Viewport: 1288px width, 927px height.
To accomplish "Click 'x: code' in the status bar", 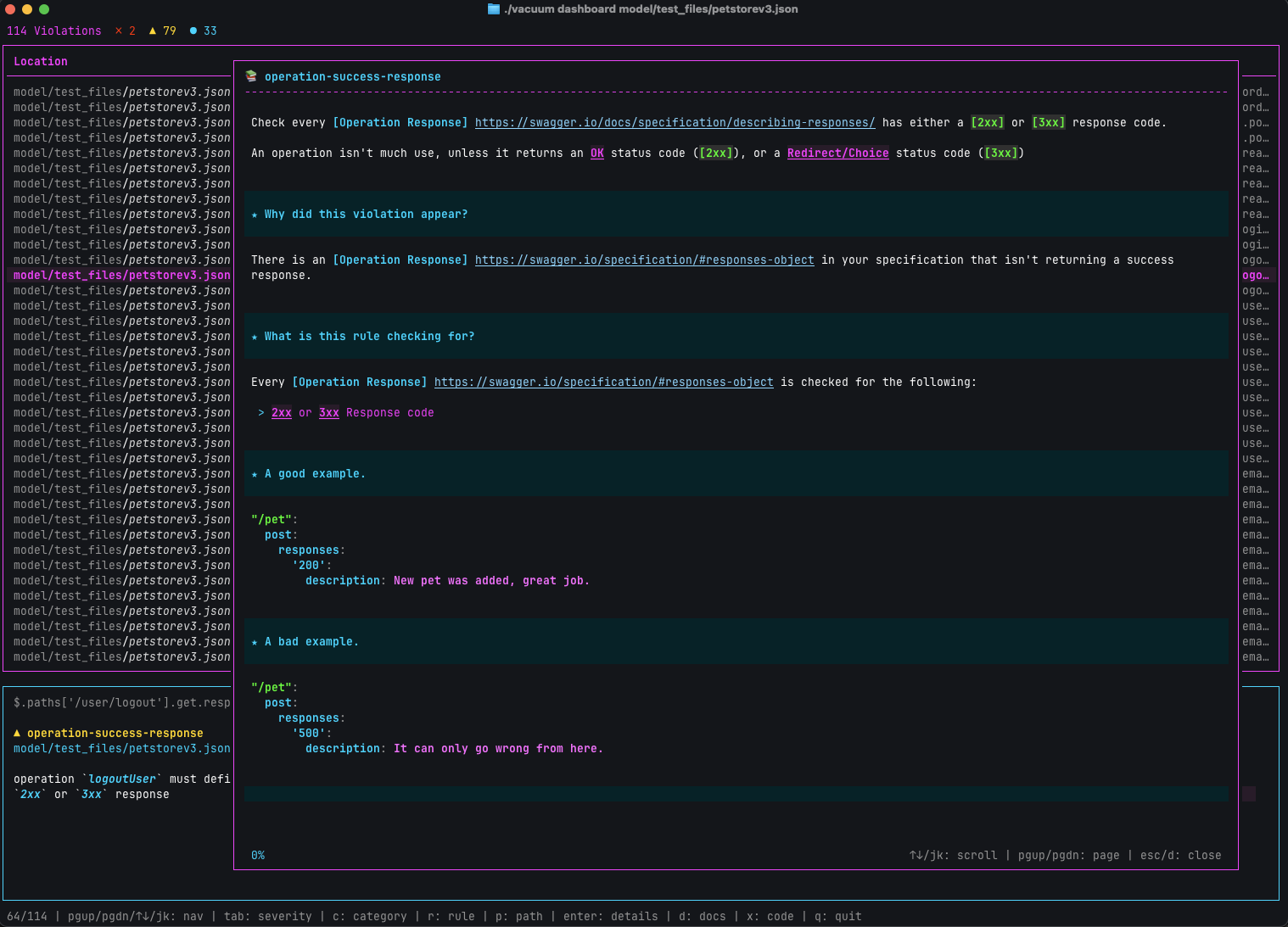I will tap(770, 916).
